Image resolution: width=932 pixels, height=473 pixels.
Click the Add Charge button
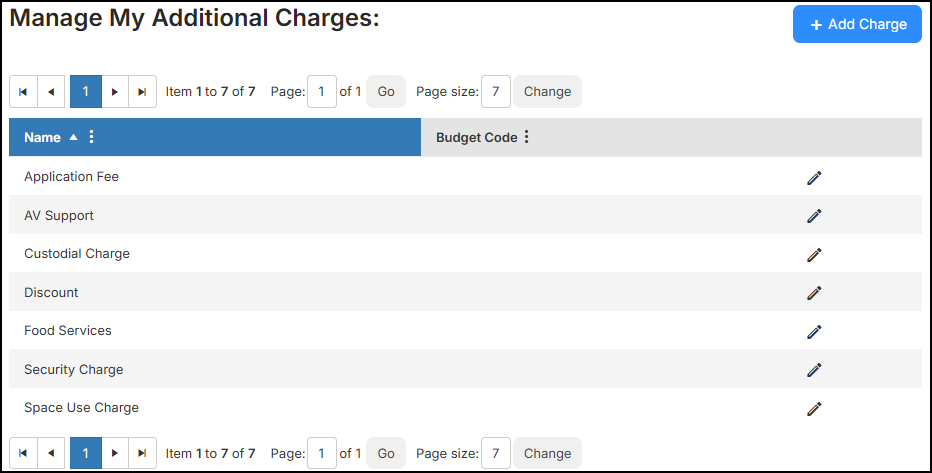(x=857, y=24)
